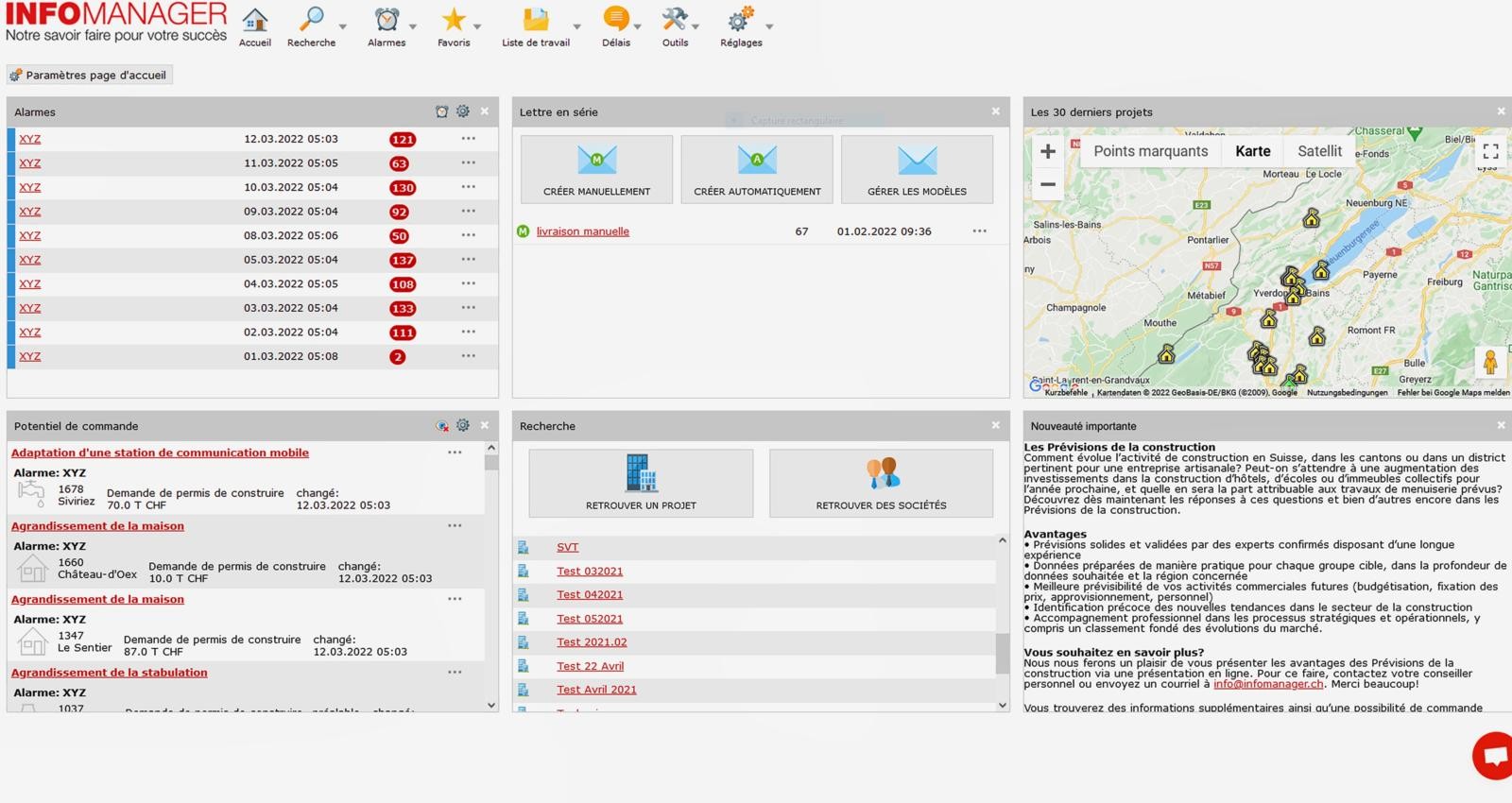Open gear settings in Alarmes panel header
Screen dimensions: 1512x803
(x=463, y=111)
